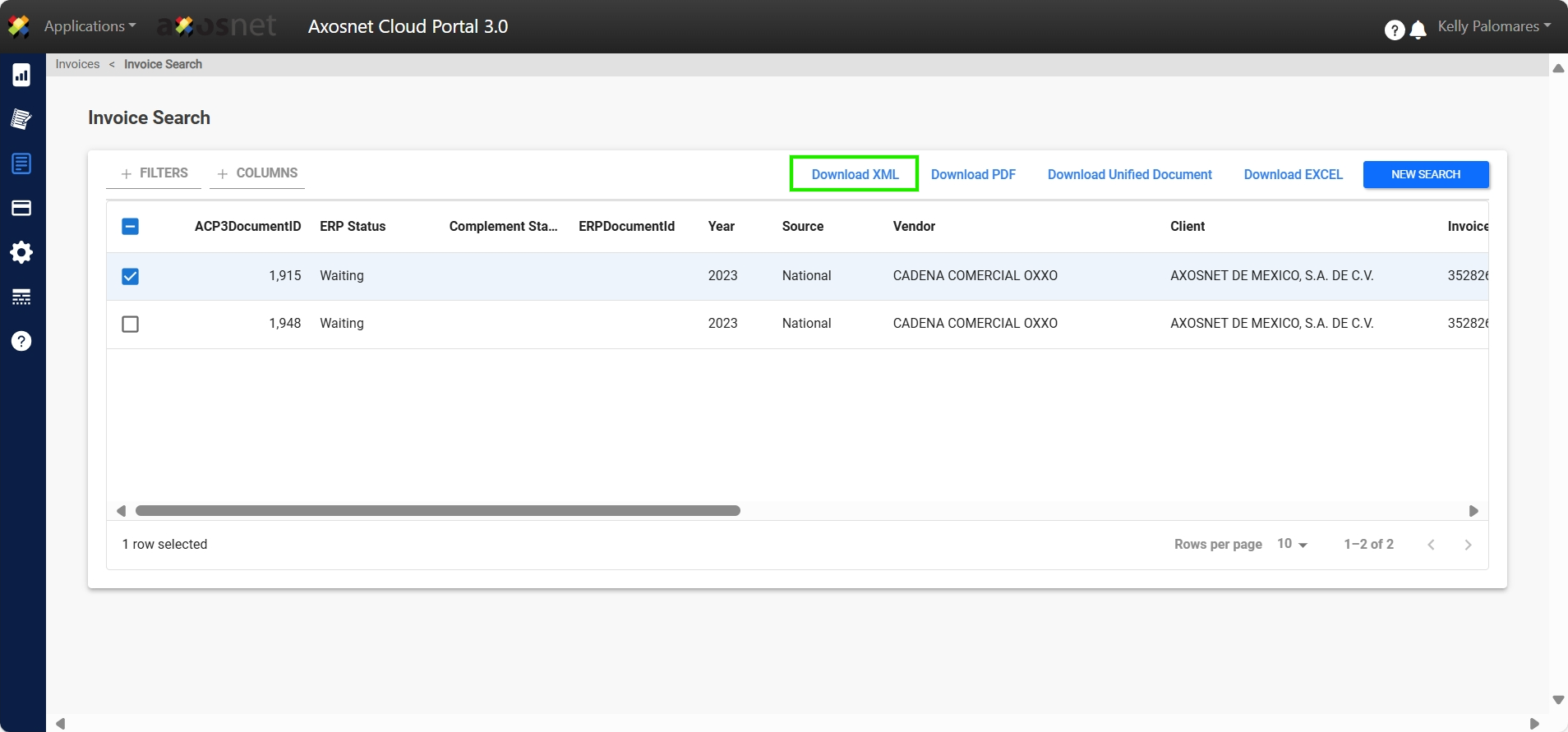Select the payments card sidebar icon
This screenshot has width=1568, height=732.
[x=21, y=208]
